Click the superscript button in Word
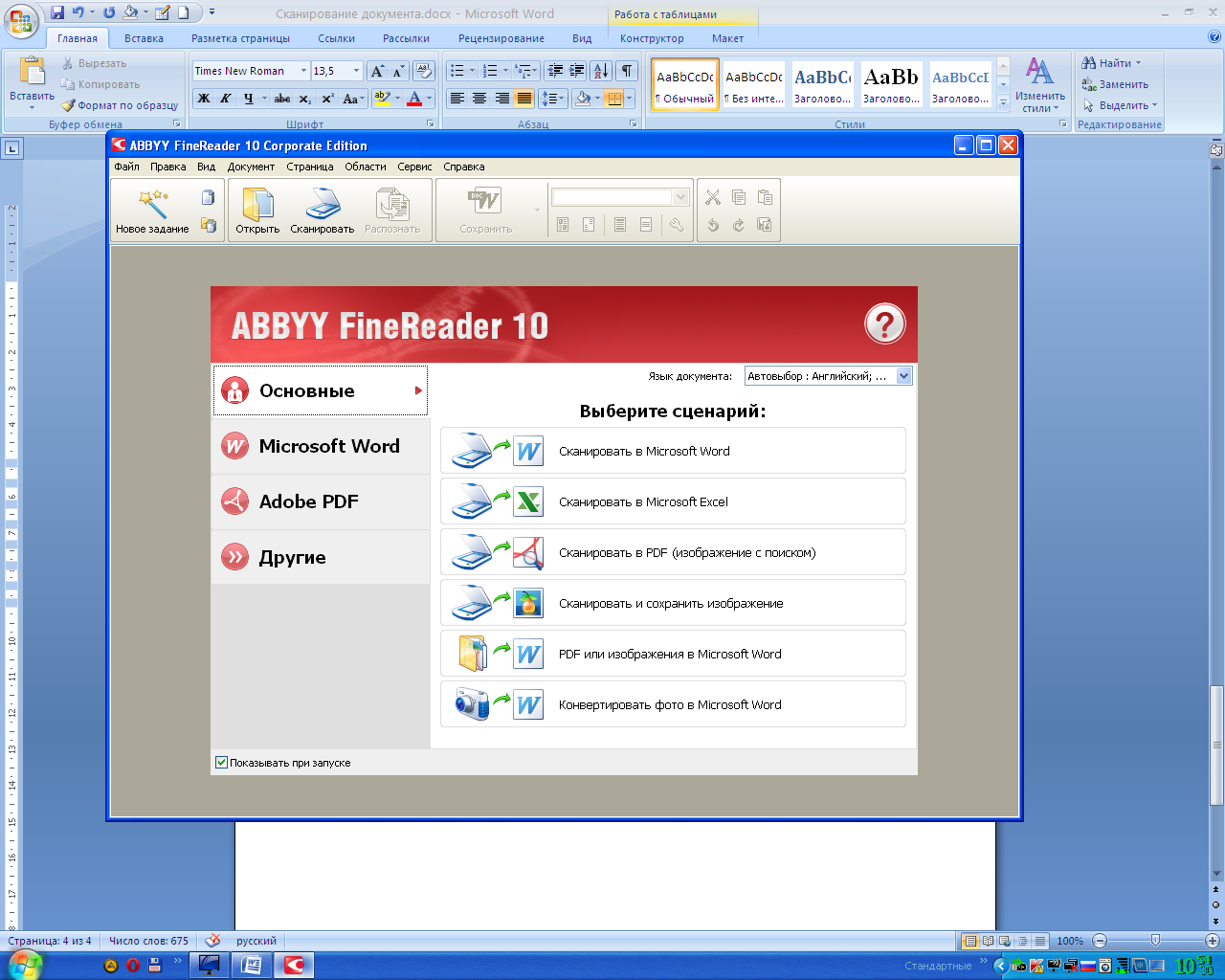This screenshot has height=980, width=1225. pyautogui.click(x=327, y=98)
